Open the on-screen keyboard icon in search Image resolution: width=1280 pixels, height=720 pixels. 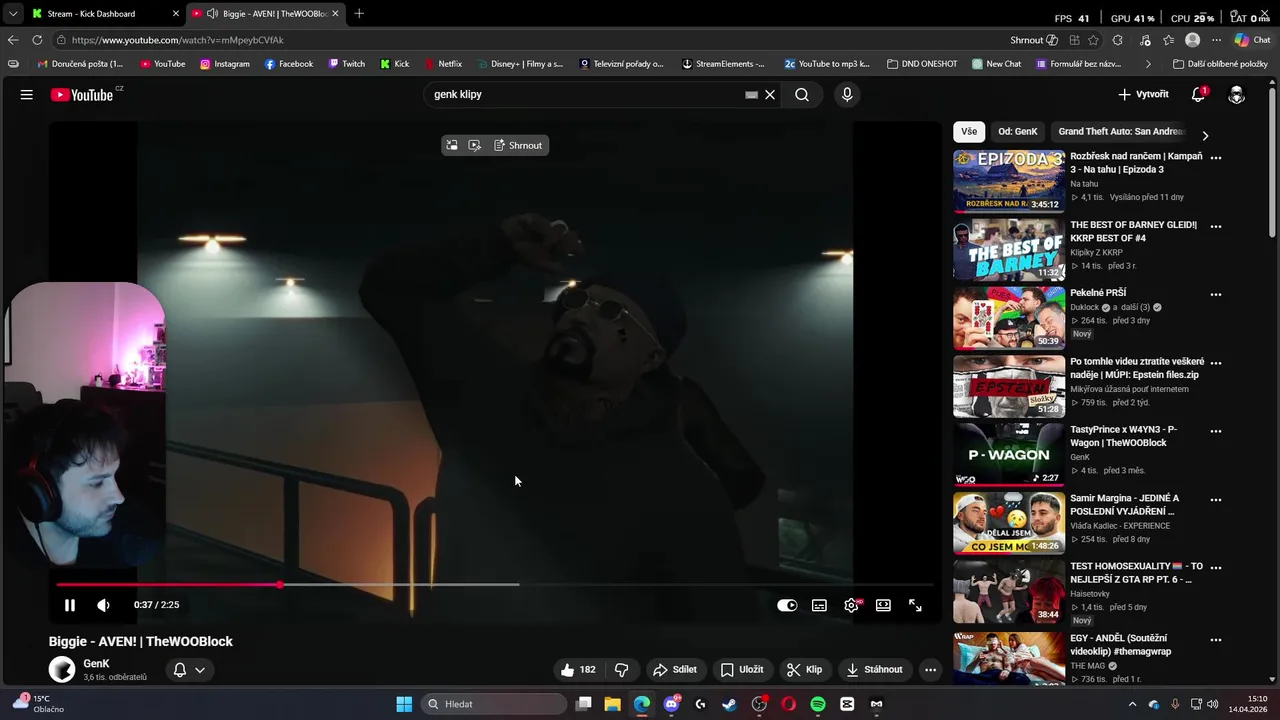(x=751, y=95)
